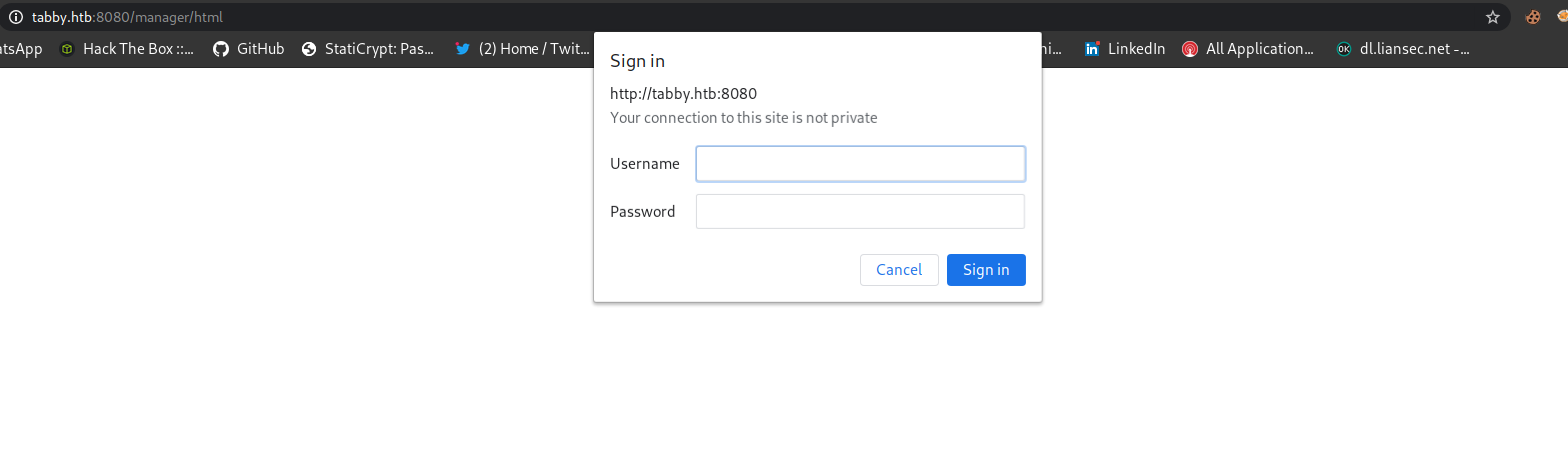Bookmark this page with the star icon
The height and width of the screenshot is (471, 1568).
point(1493,16)
